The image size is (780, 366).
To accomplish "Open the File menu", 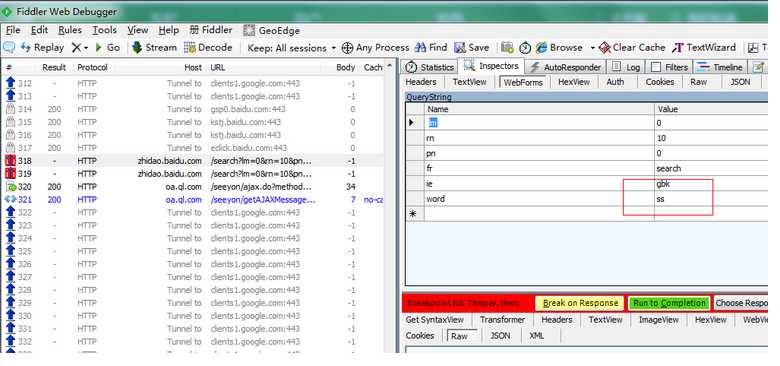I will [13, 30].
